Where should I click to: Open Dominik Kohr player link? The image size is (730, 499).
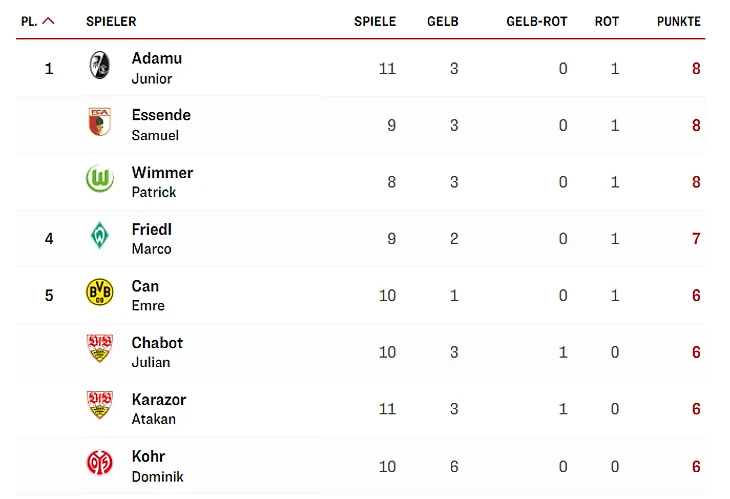[157, 466]
